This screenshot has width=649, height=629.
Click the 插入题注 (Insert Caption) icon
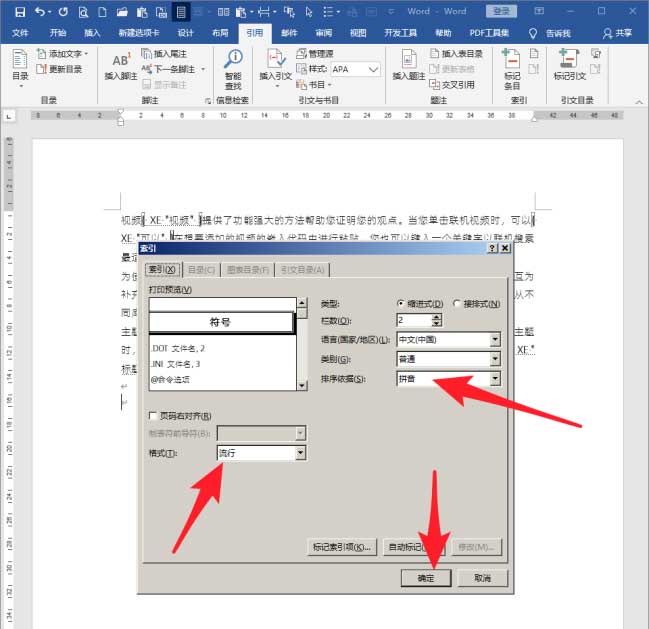tap(410, 63)
